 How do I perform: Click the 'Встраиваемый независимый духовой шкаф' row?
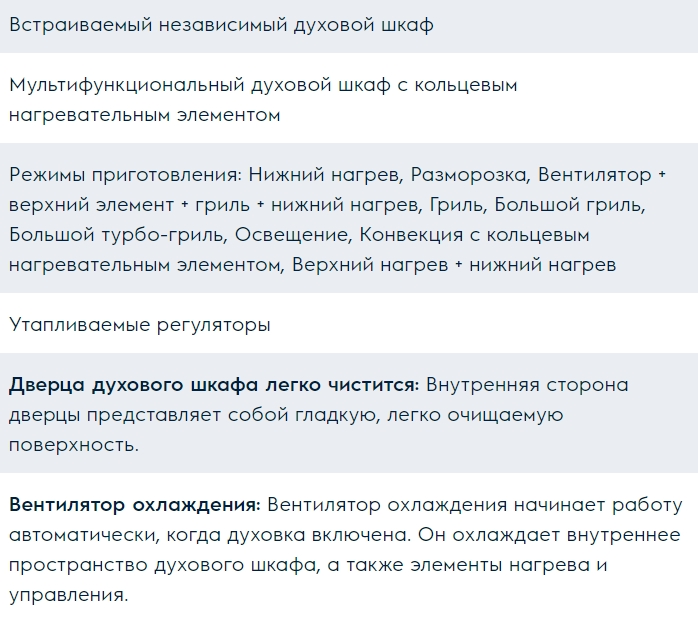click(x=221, y=25)
